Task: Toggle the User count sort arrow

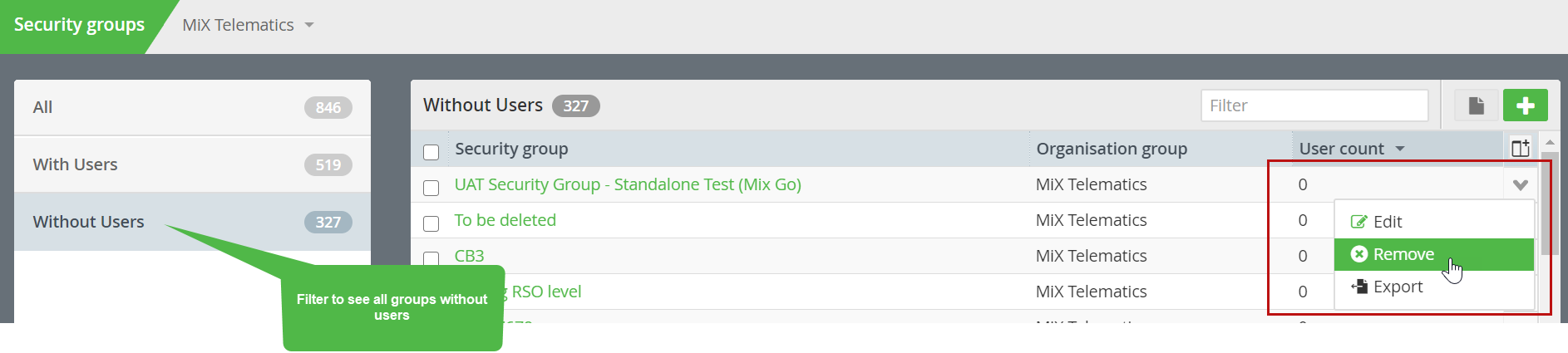Action: 1400,149
